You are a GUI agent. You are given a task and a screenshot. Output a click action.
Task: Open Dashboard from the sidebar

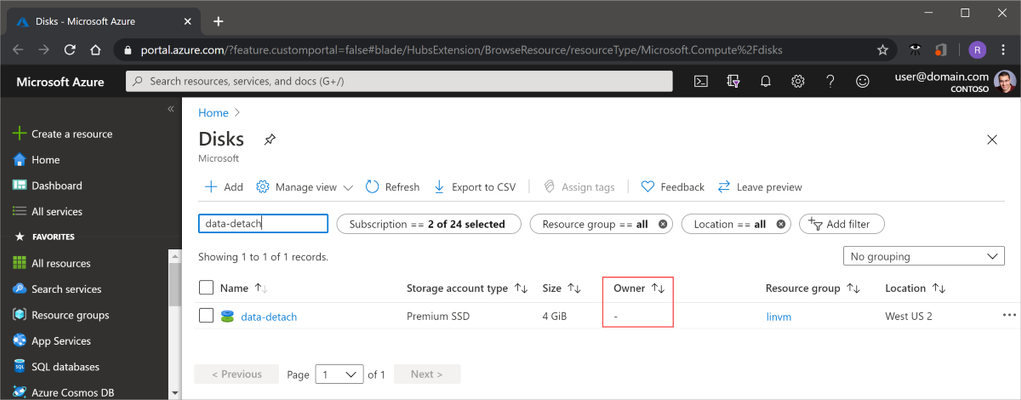[x=48, y=186]
